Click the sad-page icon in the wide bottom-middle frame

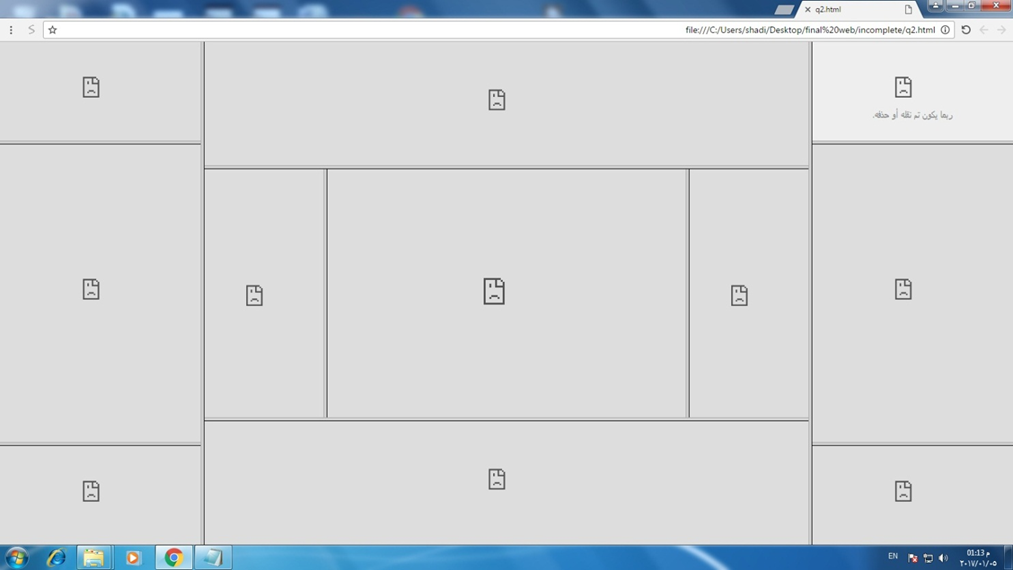(496, 479)
